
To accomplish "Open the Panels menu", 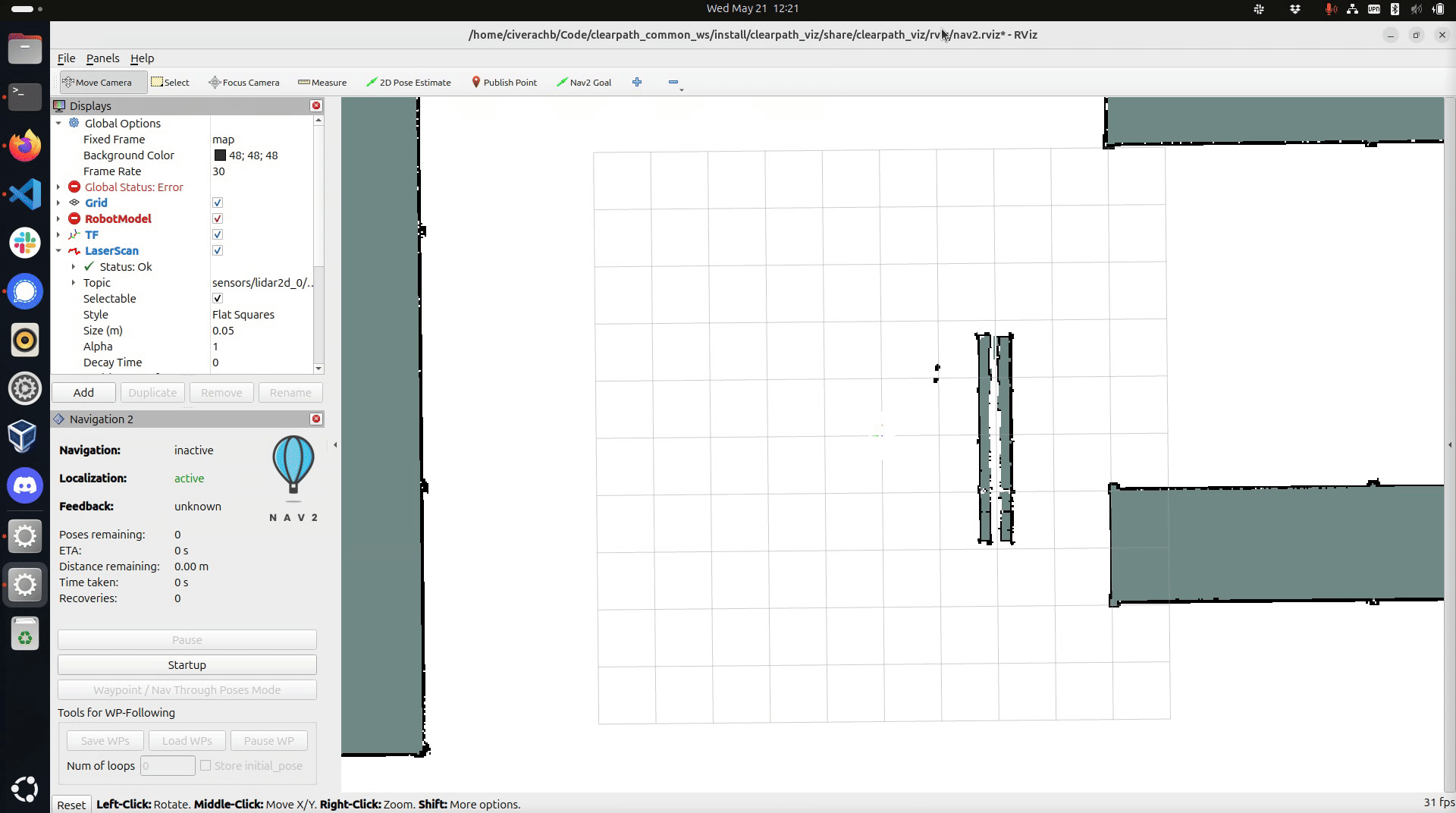I will pyautogui.click(x=102, y=58).
